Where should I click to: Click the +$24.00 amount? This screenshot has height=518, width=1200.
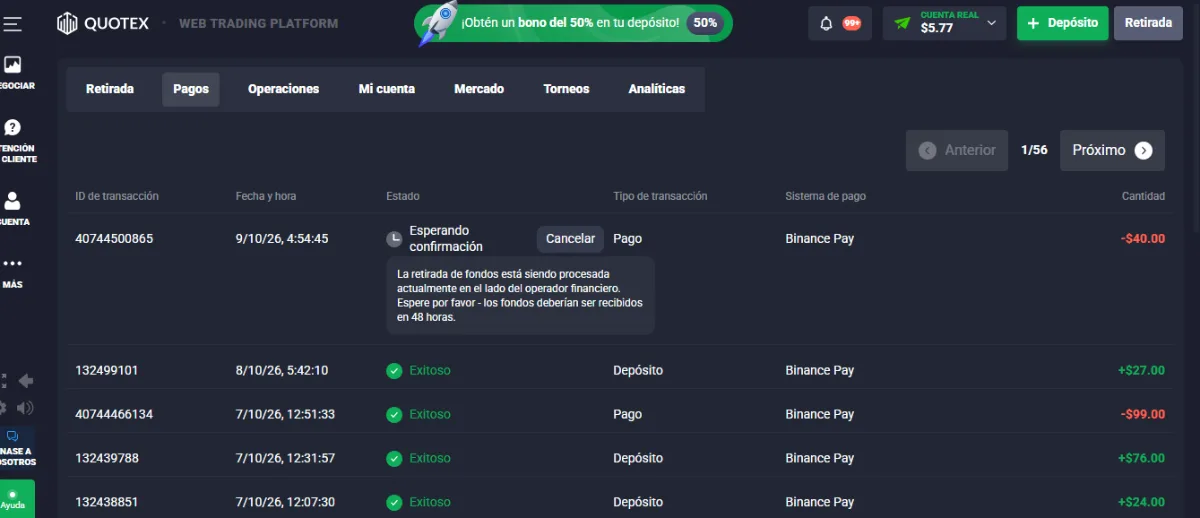click(1141, 502)
